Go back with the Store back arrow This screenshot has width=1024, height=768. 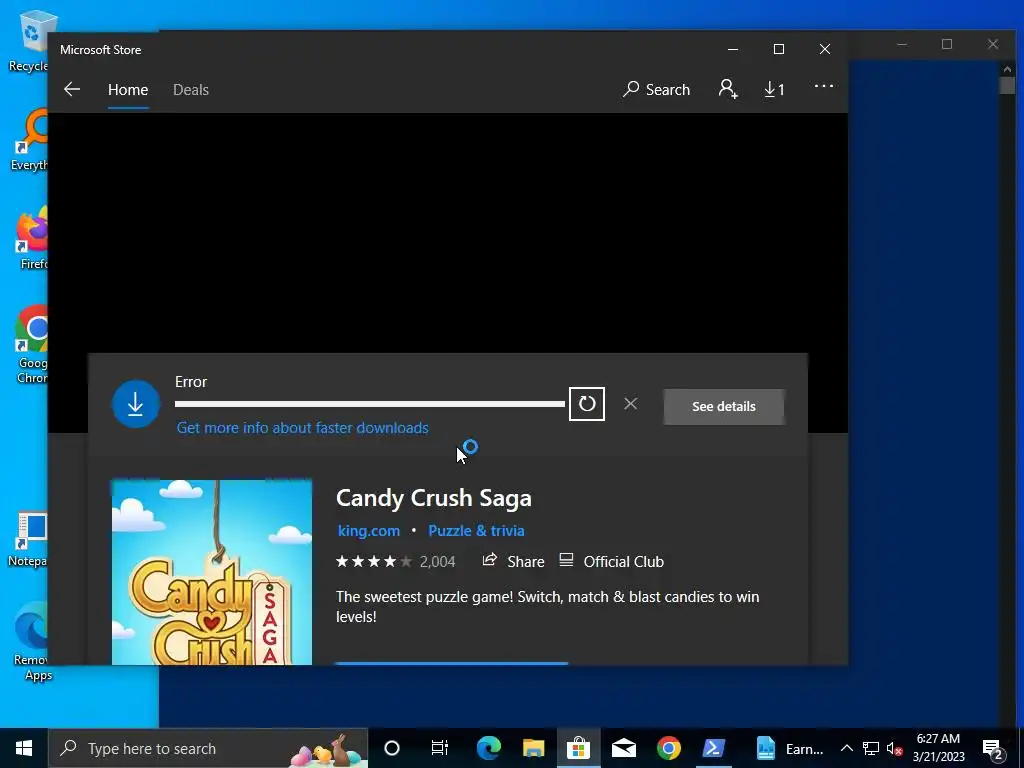click(72, 89)
